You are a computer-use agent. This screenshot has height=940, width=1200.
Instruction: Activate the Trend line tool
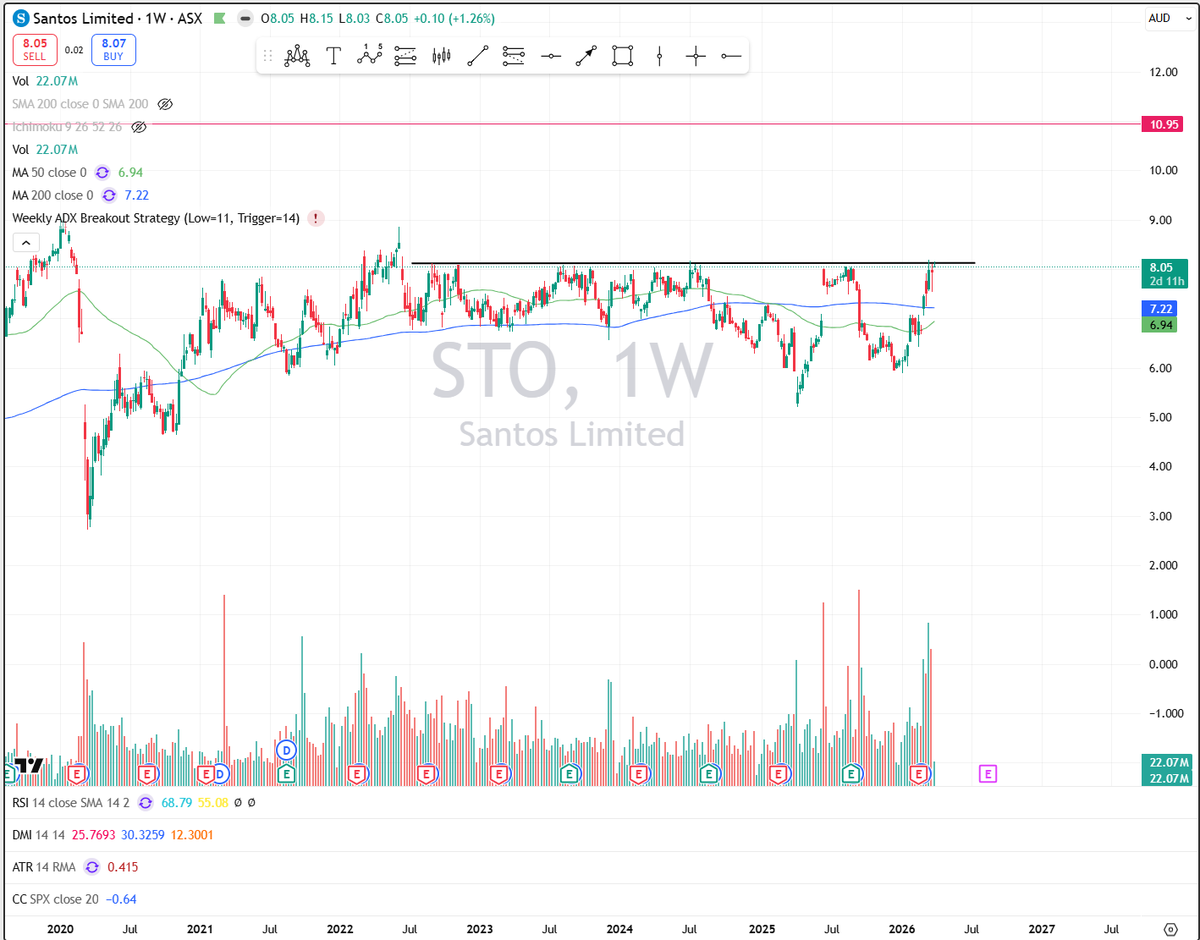point(477,56)
